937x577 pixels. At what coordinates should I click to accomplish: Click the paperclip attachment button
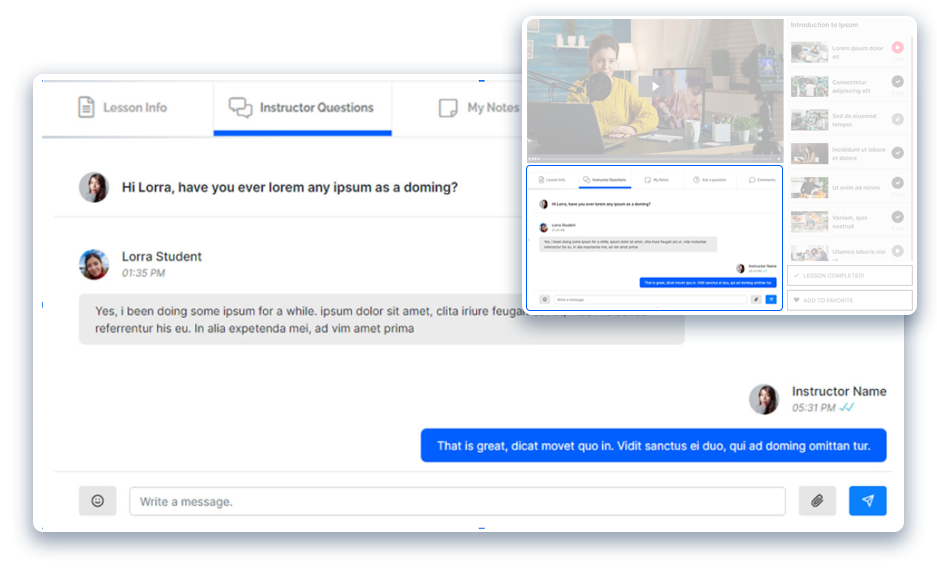(x=817, y=501)
